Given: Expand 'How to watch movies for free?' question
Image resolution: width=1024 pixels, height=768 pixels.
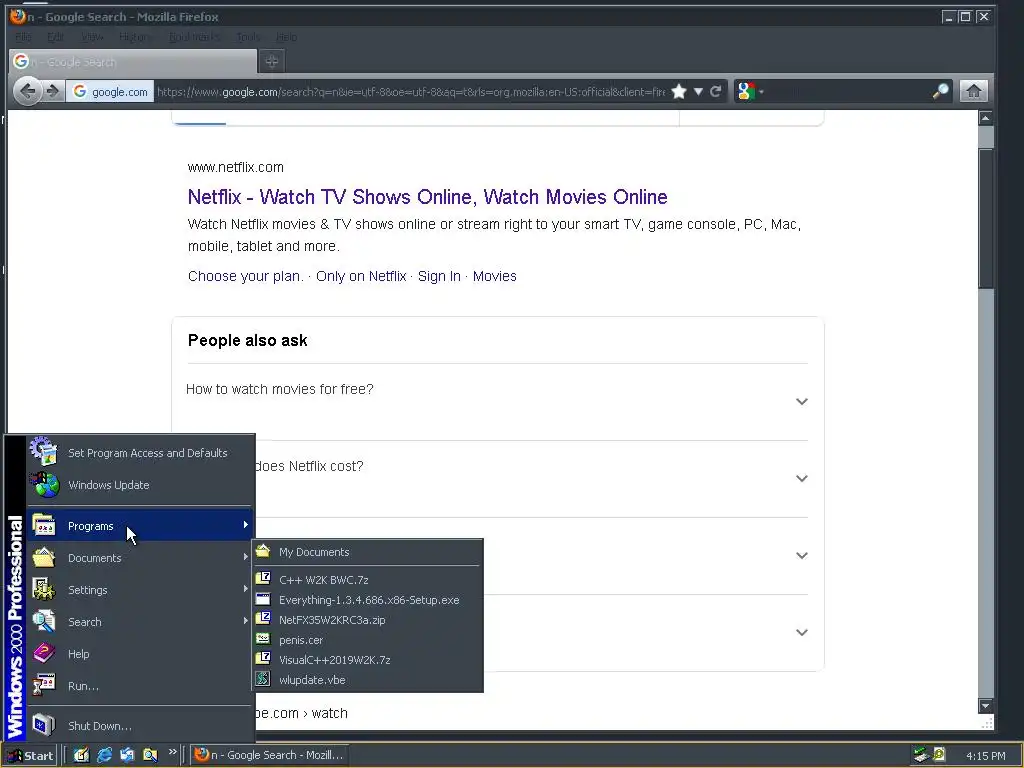Looking at the screenshot, I should [x=497, y=402].
